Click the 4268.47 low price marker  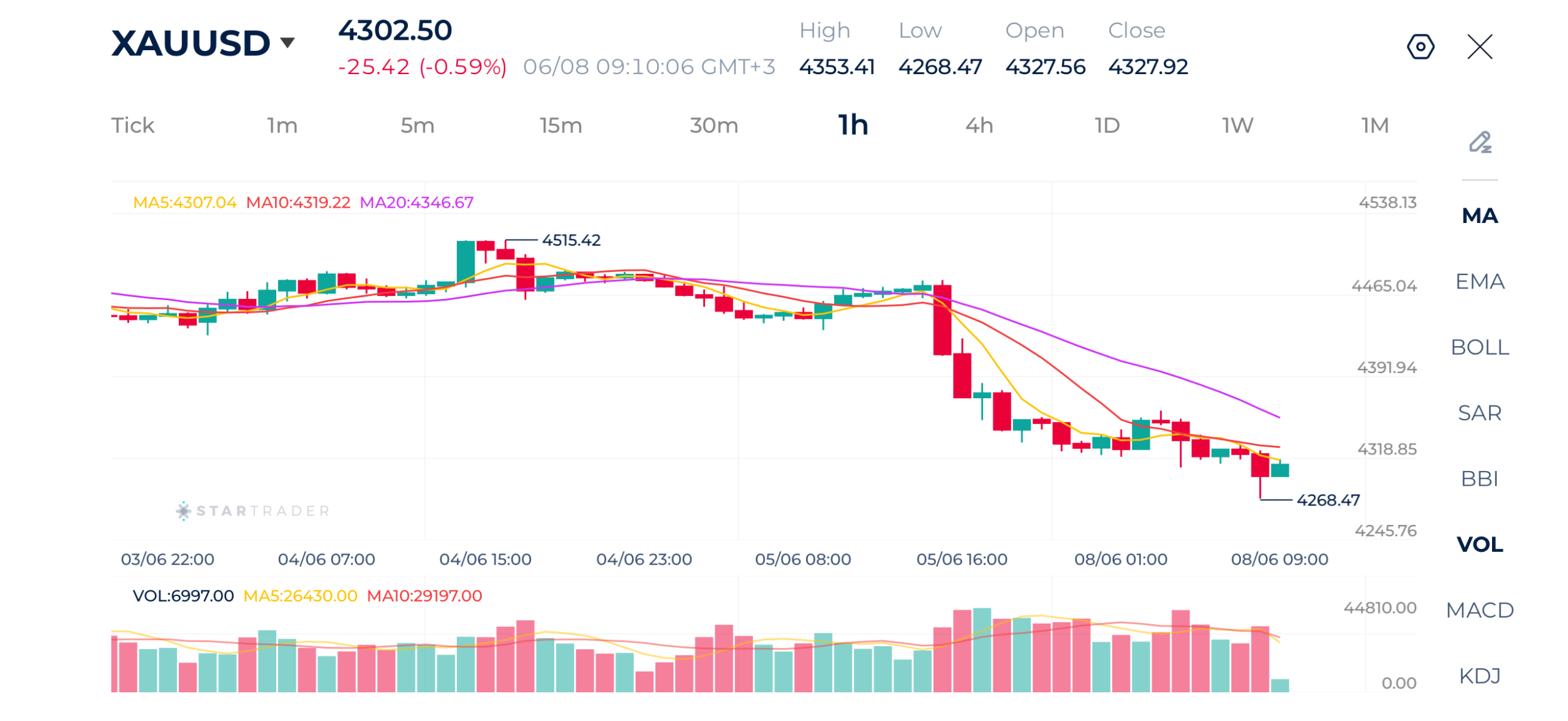tap(1327, 499)
